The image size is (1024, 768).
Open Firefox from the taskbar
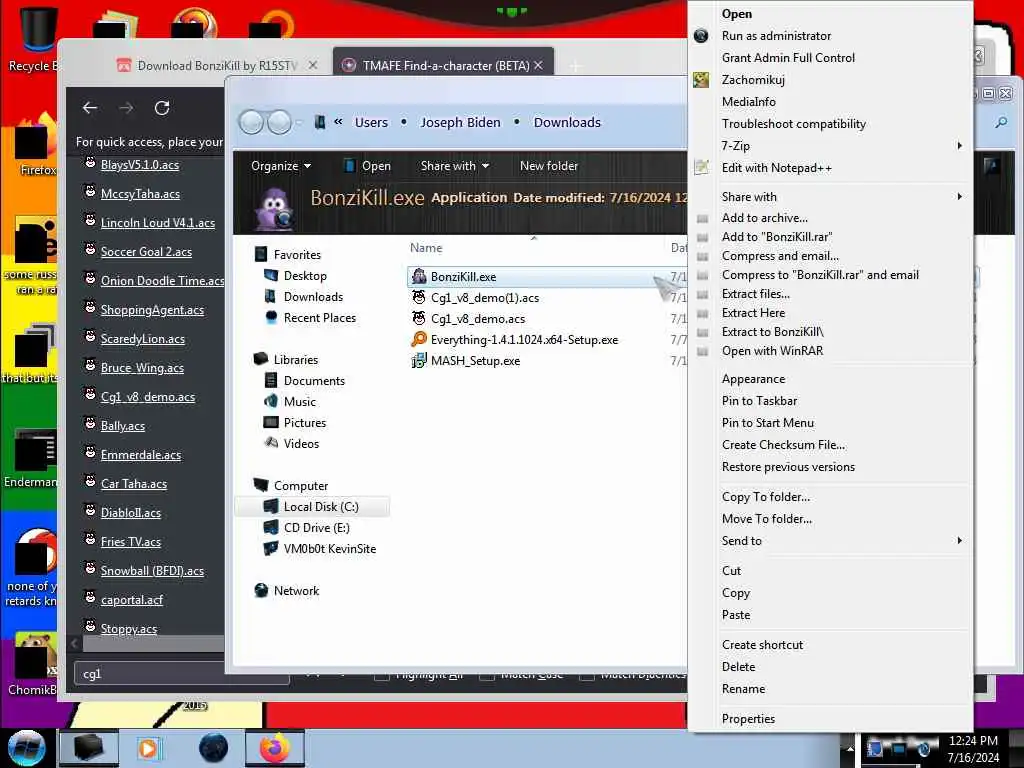[x=274, y=748]
